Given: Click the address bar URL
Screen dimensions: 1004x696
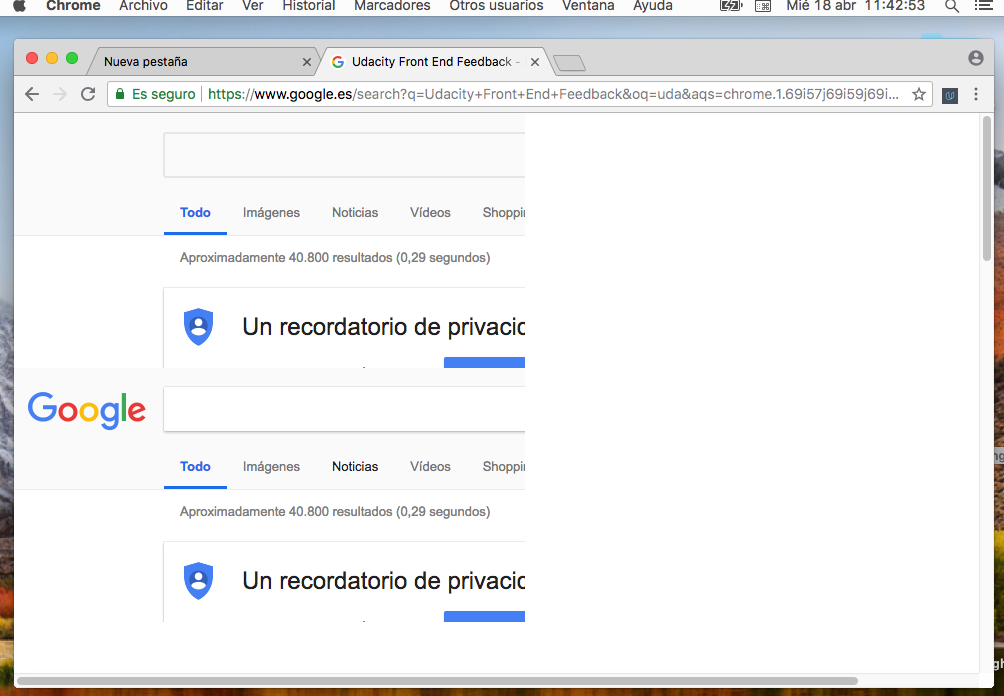Looking at the screenshot, I should click(x=553, y=94).
